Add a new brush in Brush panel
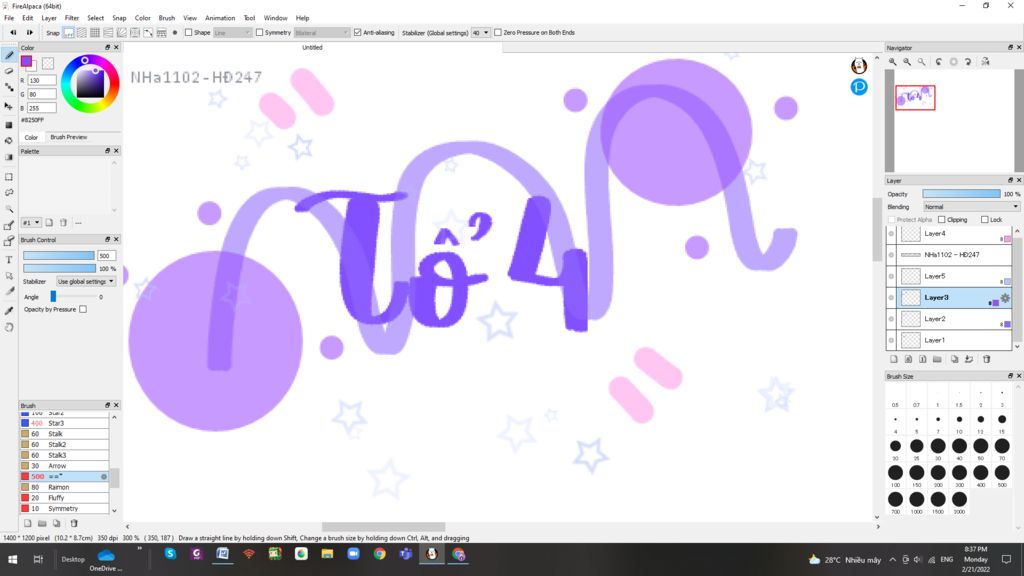Viewport: 1024px width, 576px height. [27, 523]
